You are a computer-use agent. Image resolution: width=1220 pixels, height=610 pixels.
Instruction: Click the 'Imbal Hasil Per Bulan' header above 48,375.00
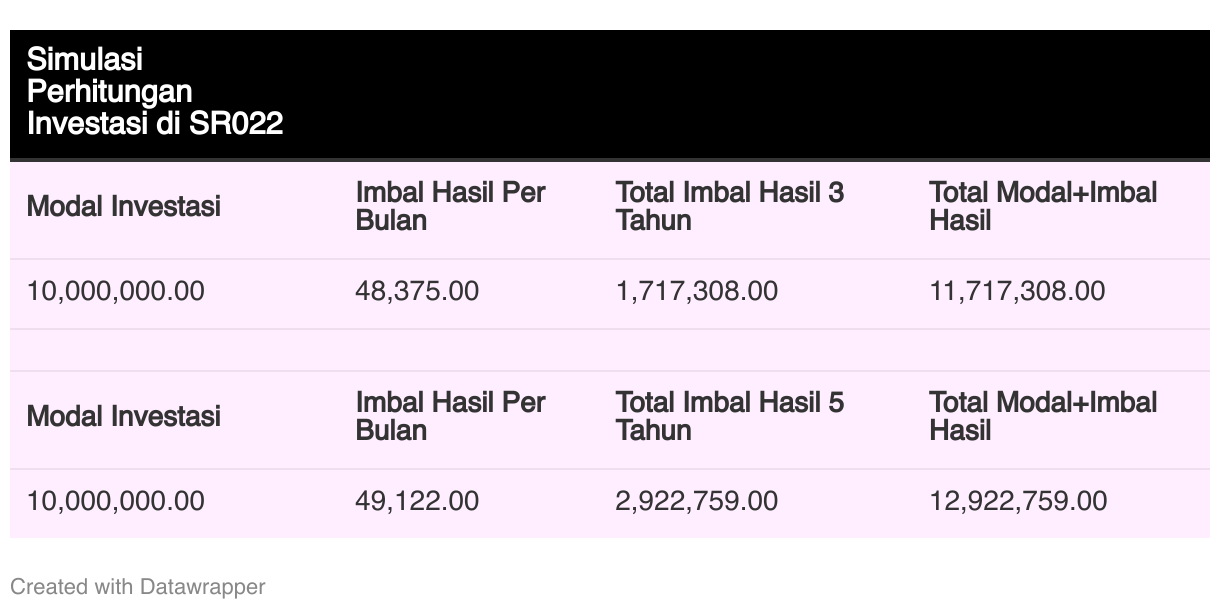click(450, 206)
